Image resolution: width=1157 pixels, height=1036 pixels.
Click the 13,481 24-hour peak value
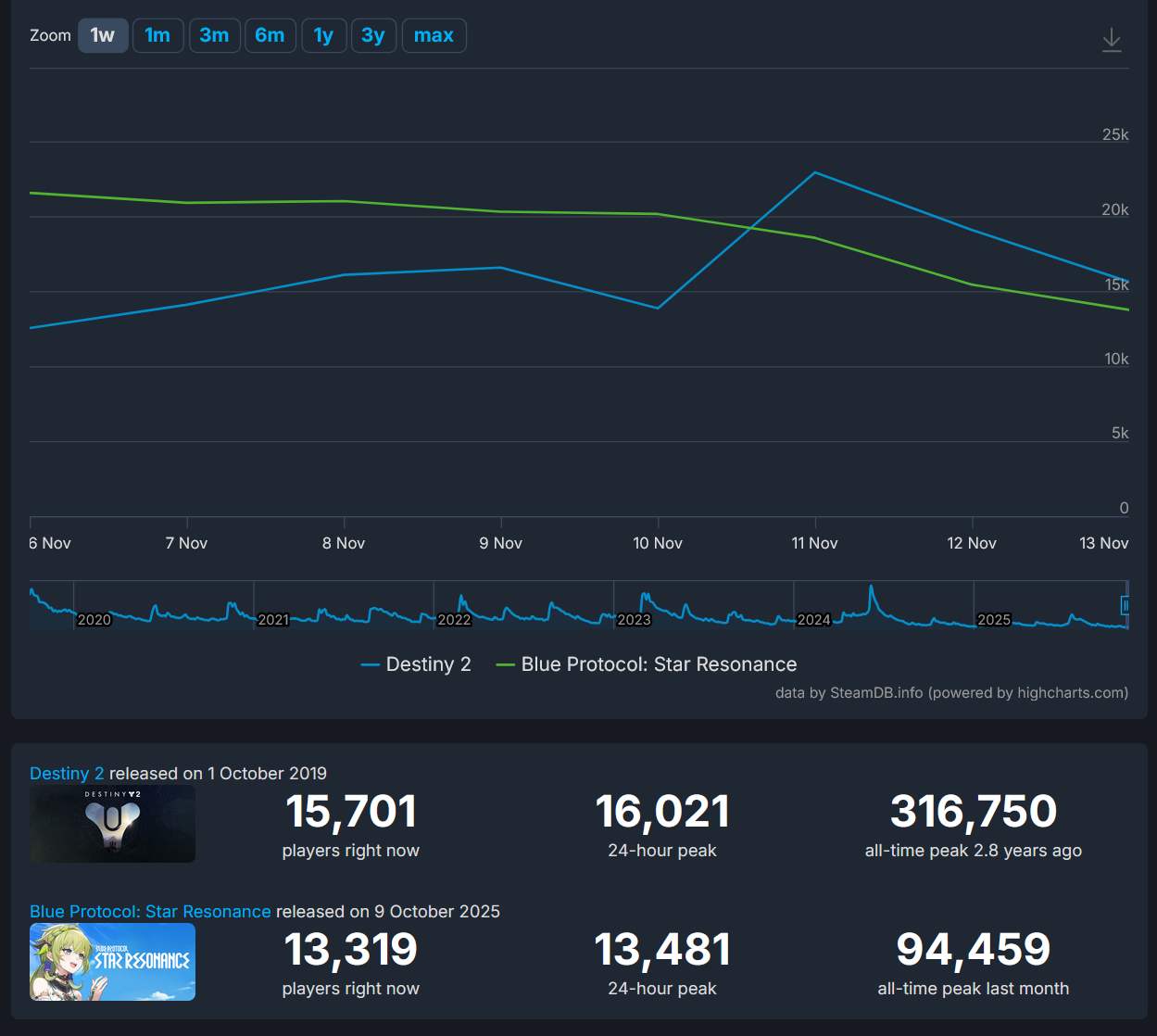(662, 949)
